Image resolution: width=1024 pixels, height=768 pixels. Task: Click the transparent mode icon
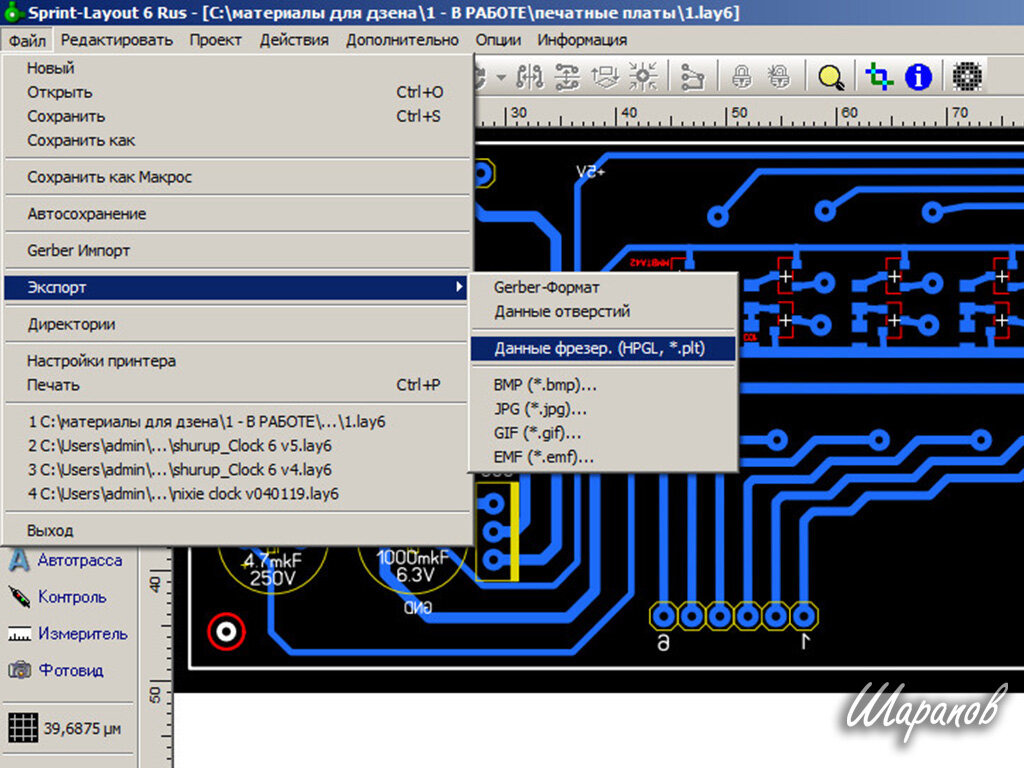point(879,76)
